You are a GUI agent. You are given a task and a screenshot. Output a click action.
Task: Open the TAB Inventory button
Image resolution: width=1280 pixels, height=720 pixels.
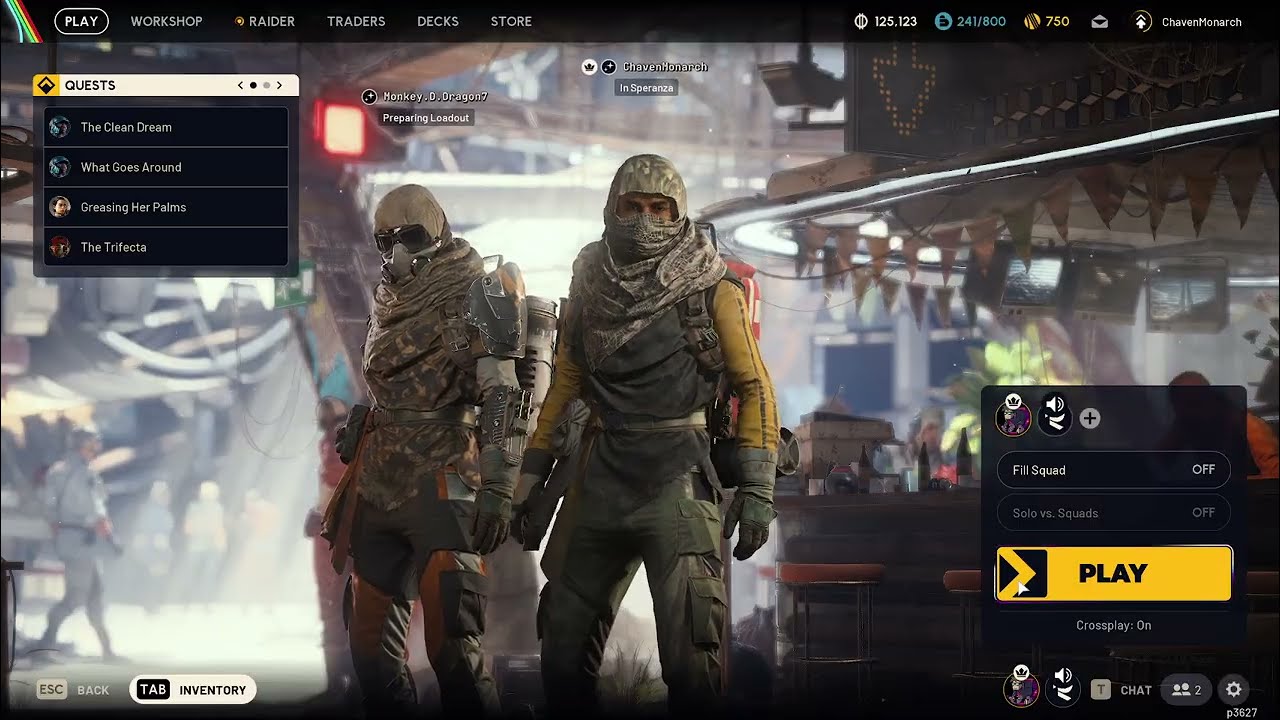(x=193, y=690)
